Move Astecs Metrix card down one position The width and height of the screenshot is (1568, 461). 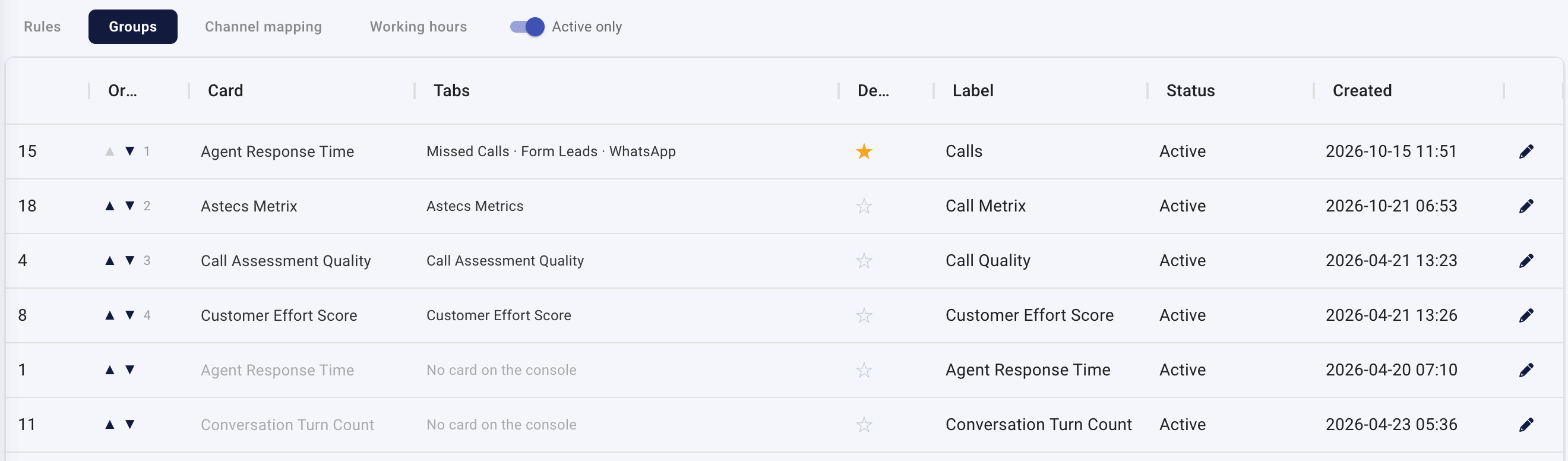[130, 206]
